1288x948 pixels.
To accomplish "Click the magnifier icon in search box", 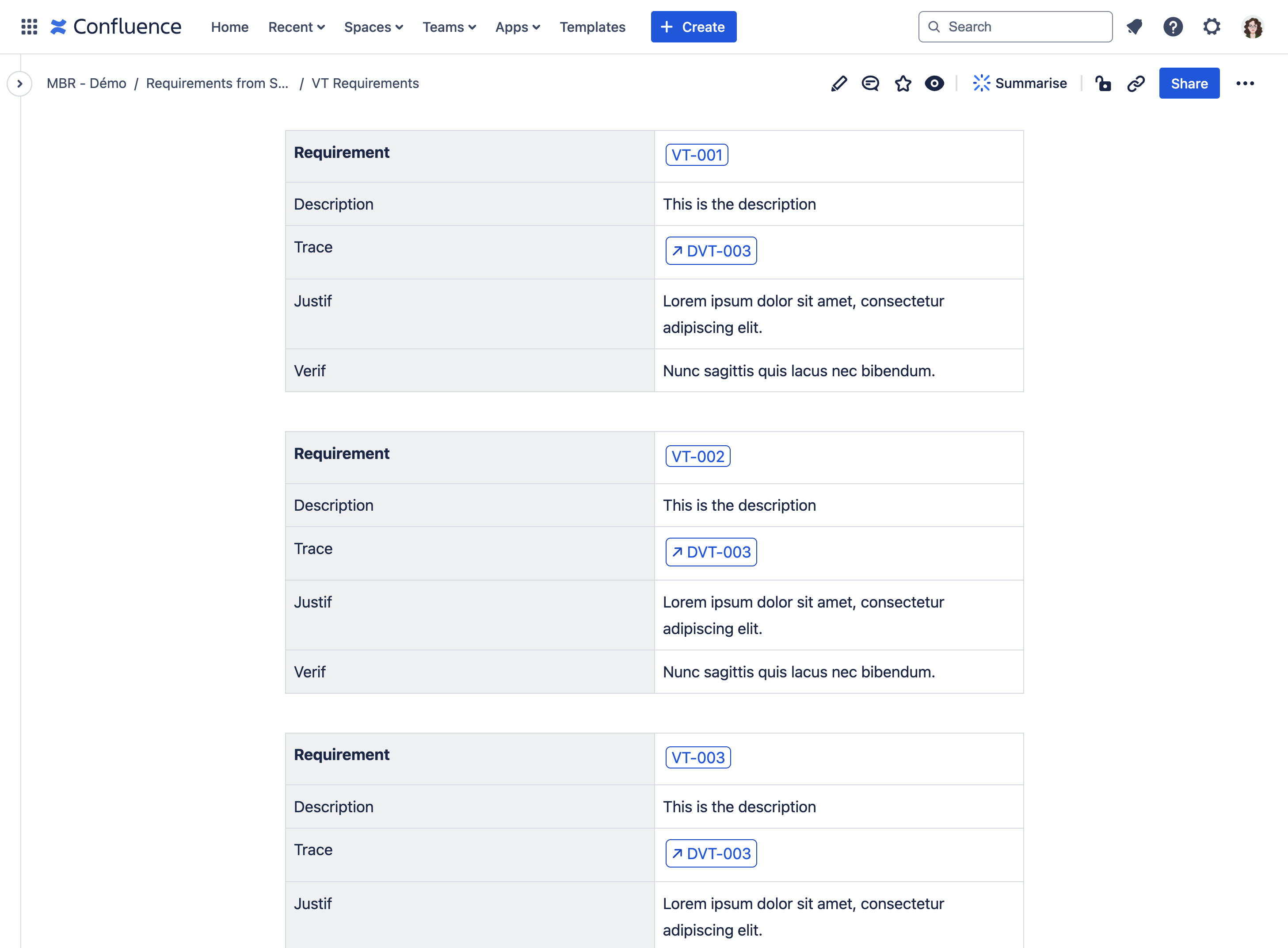I will [x=934, y=27].
